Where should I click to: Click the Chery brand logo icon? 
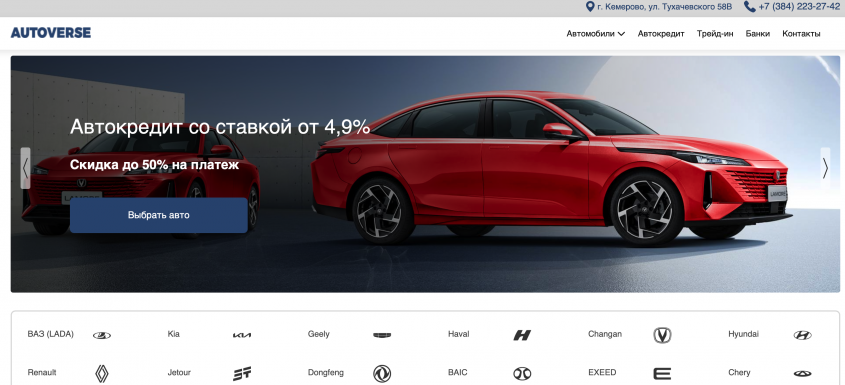(x=802, y=374)
